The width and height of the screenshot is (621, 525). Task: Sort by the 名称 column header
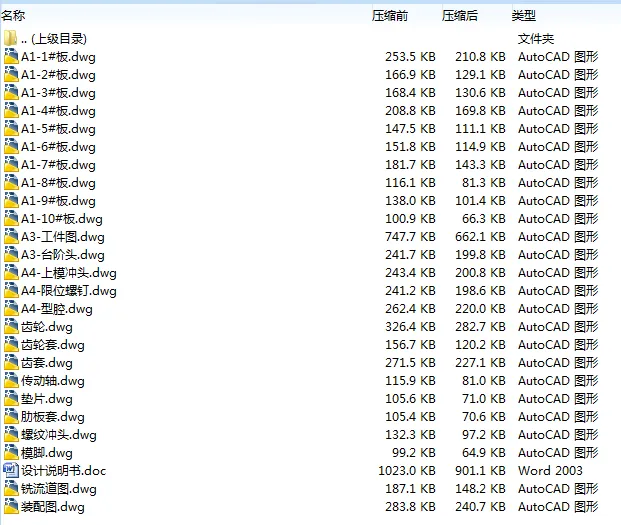pyautogui.click(x=13, y=16)
